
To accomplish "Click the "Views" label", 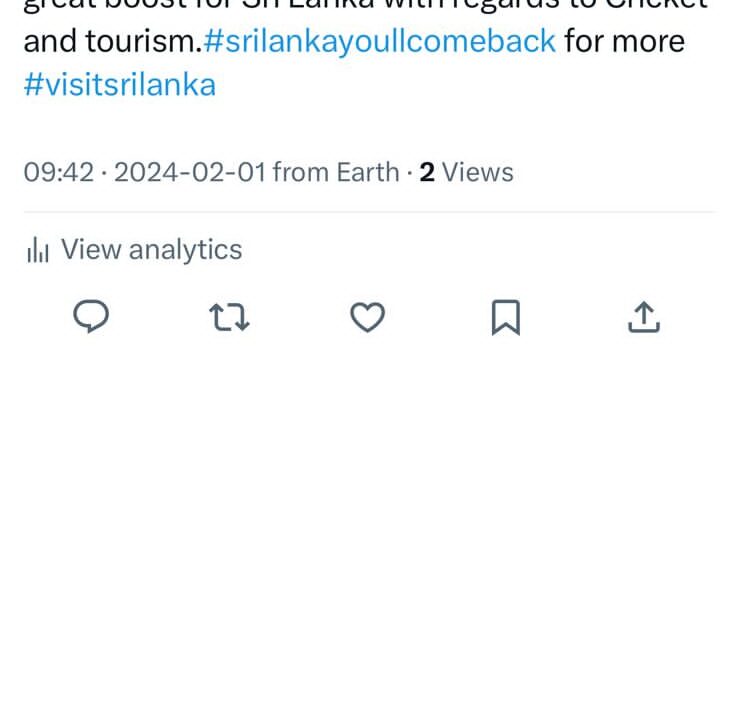I will 478,172.
